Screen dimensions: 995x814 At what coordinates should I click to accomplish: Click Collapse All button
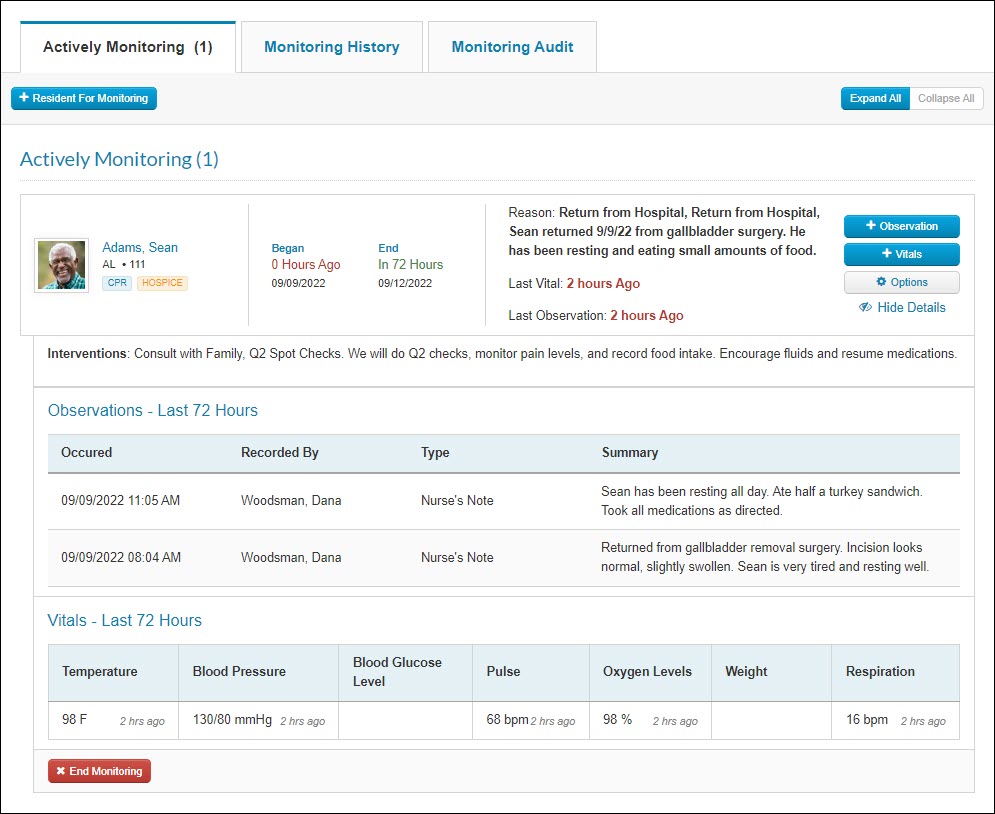coord(946,98)
